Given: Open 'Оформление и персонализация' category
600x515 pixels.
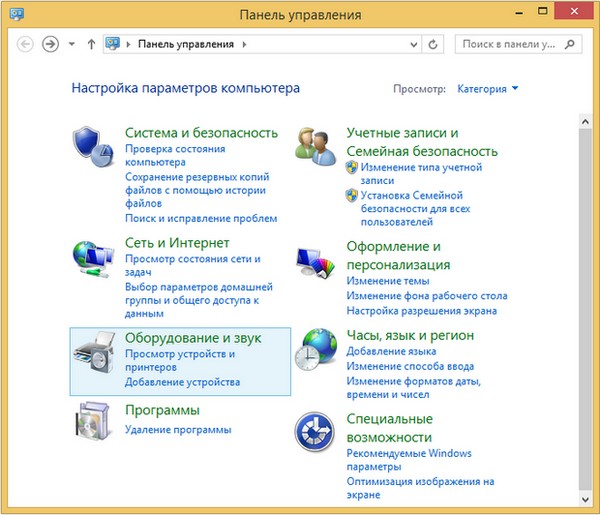Looking at the screenshot, I should point(398,256).
